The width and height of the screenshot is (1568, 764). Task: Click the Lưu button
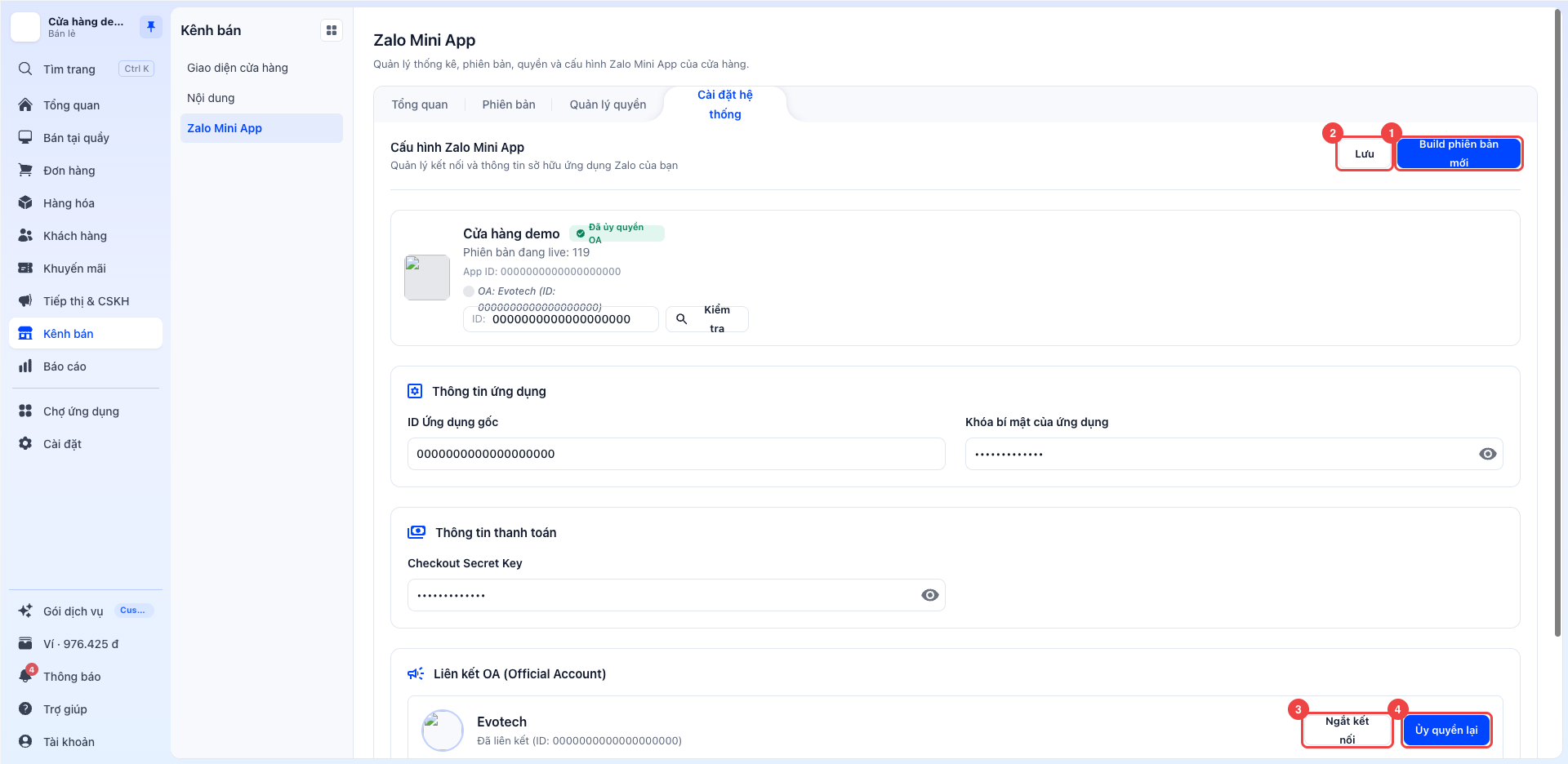[1365, 153]
